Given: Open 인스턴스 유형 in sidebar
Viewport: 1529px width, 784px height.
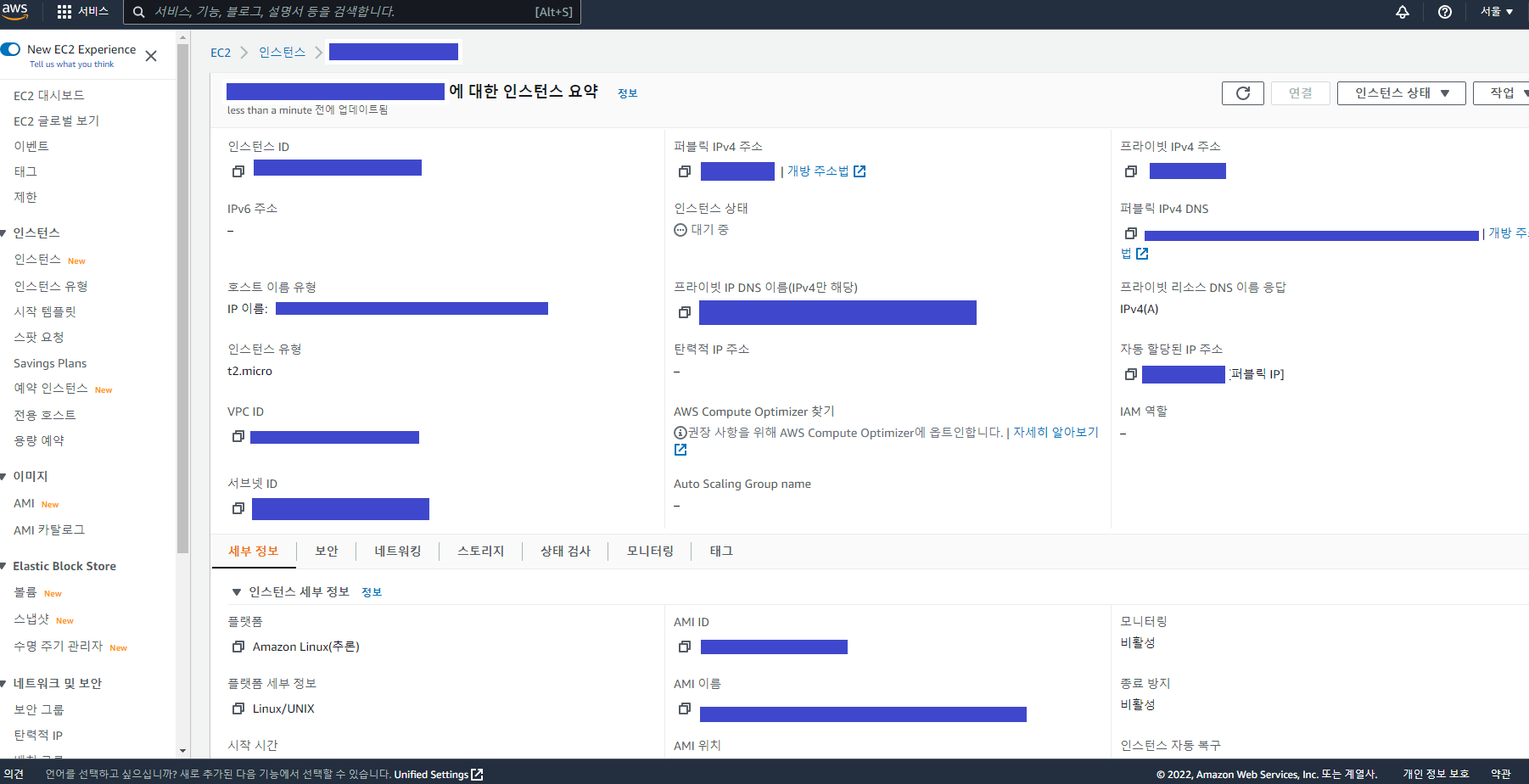Looking at the screenshot, I should click(51, 287).
